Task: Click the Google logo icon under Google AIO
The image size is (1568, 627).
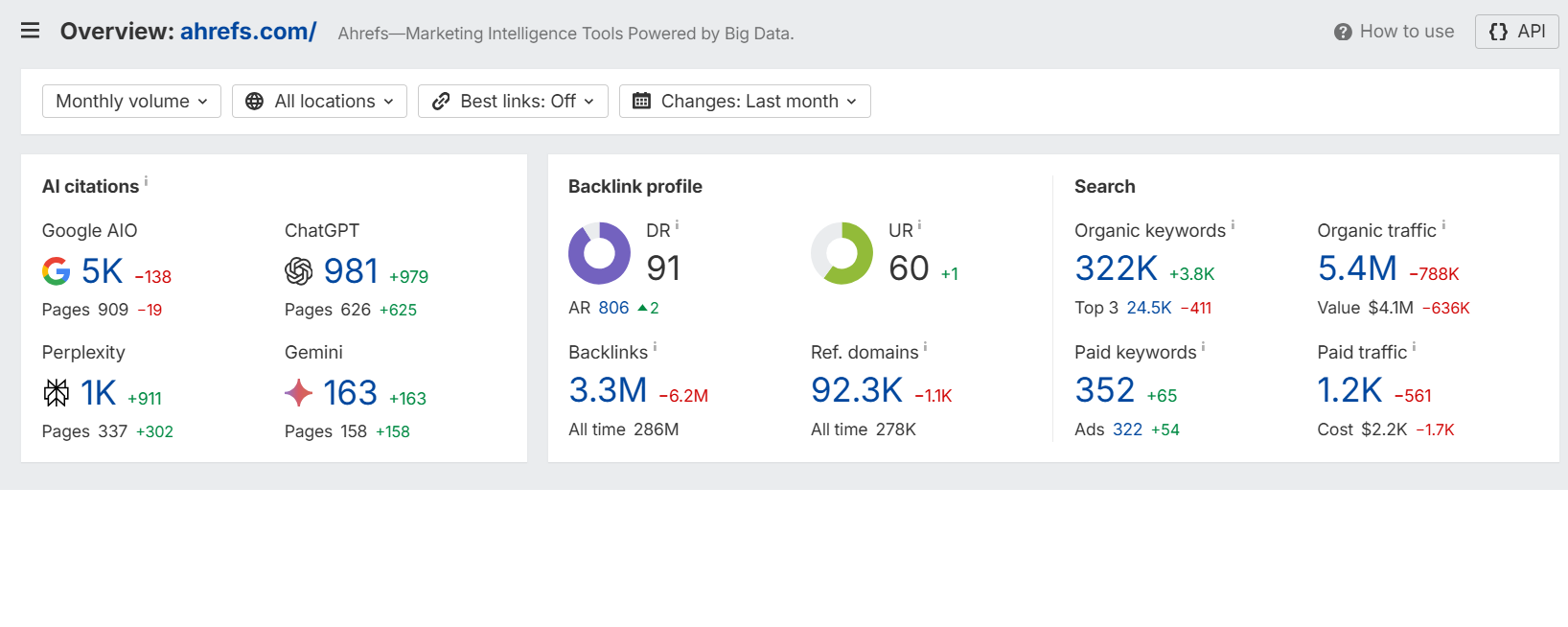Action: click(x=57, y=271)
